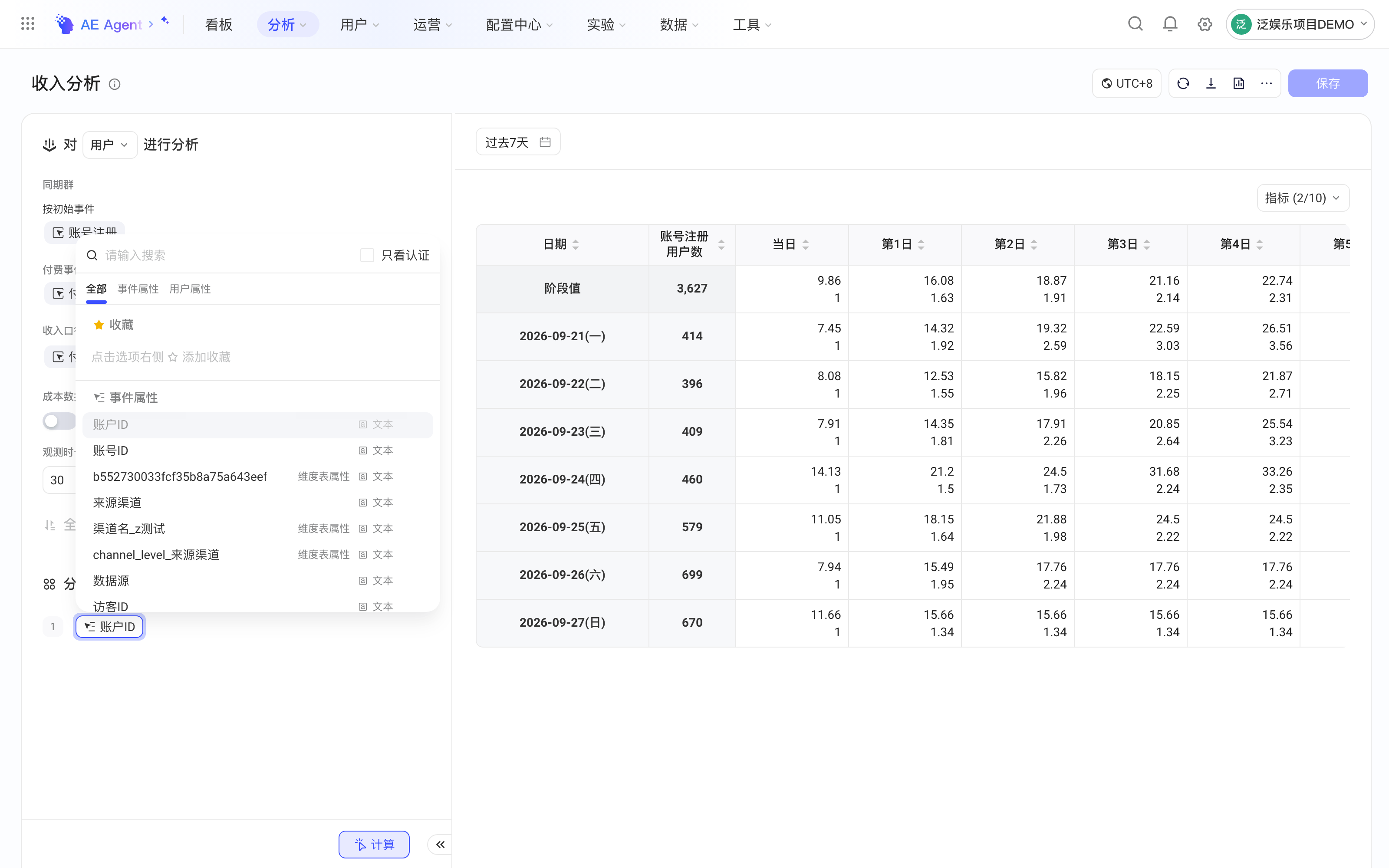The width and height of the screenshot is (1389, 868).
Task: Expand the 配置中心 navigation menu
Action: [x=519, y=24]
